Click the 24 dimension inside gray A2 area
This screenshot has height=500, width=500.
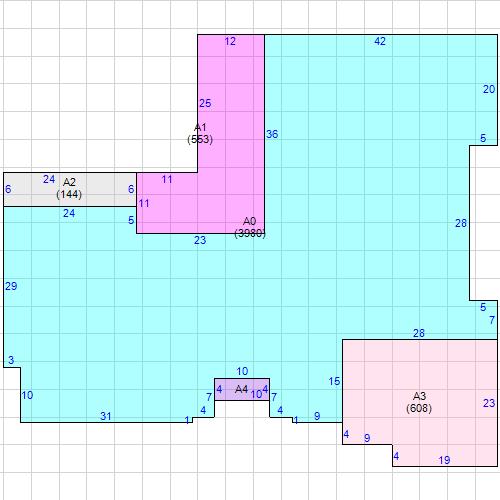tap(49, 179)
